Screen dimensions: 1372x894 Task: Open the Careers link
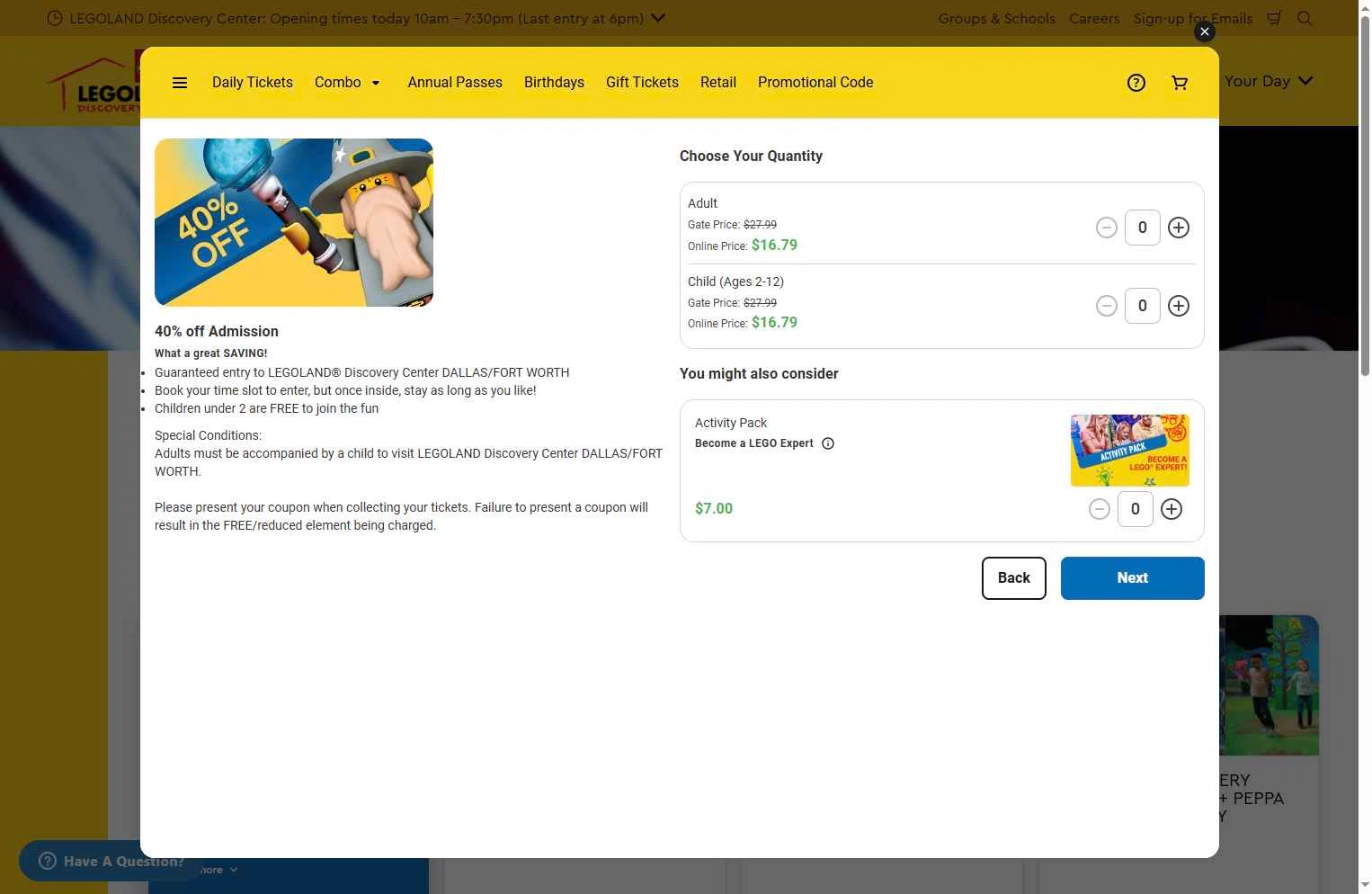click(1094, 18)
